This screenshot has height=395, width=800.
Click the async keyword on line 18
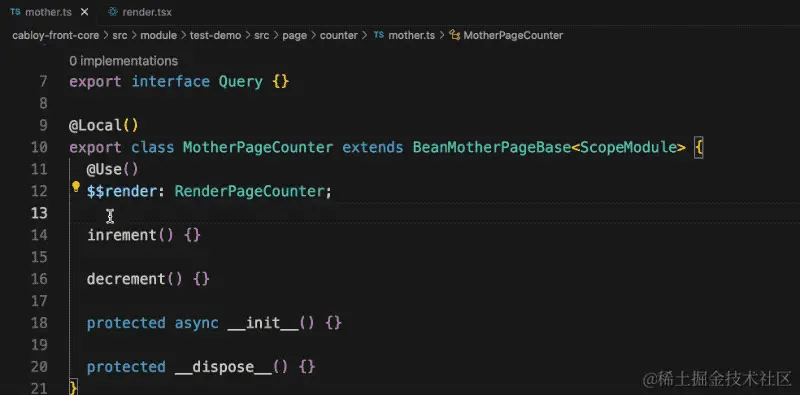pyautogui.click(x=196, y=323)
